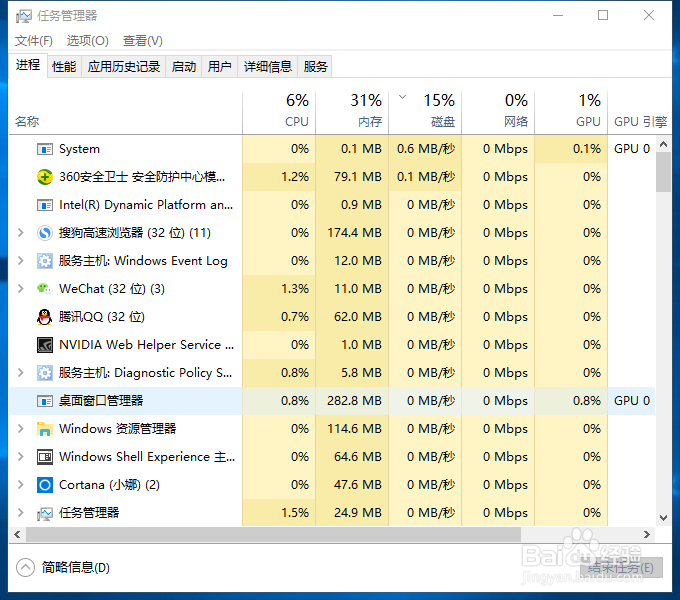Expand the 任务管理器 process group

[20, 513]
